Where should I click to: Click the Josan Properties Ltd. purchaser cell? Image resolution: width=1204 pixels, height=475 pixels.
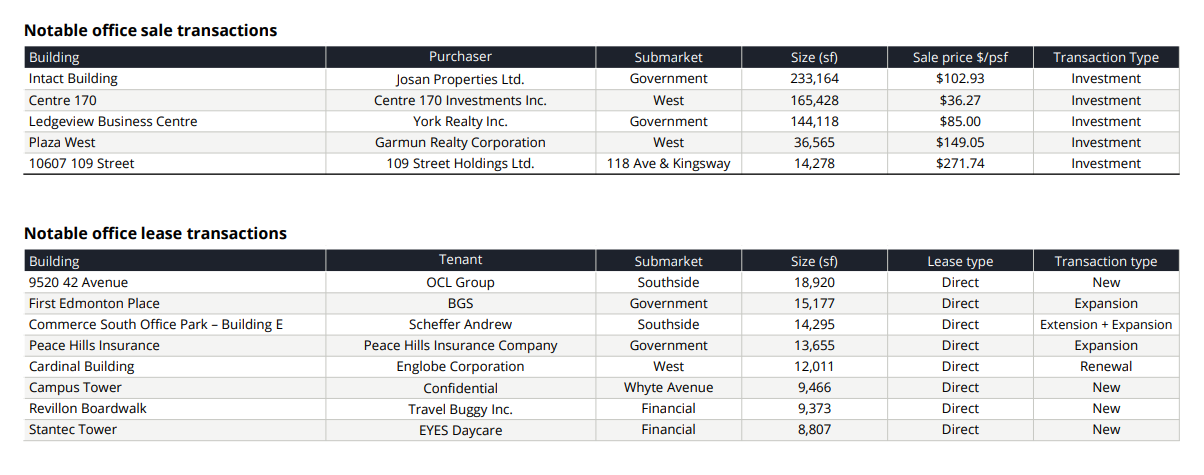(460, 79)
